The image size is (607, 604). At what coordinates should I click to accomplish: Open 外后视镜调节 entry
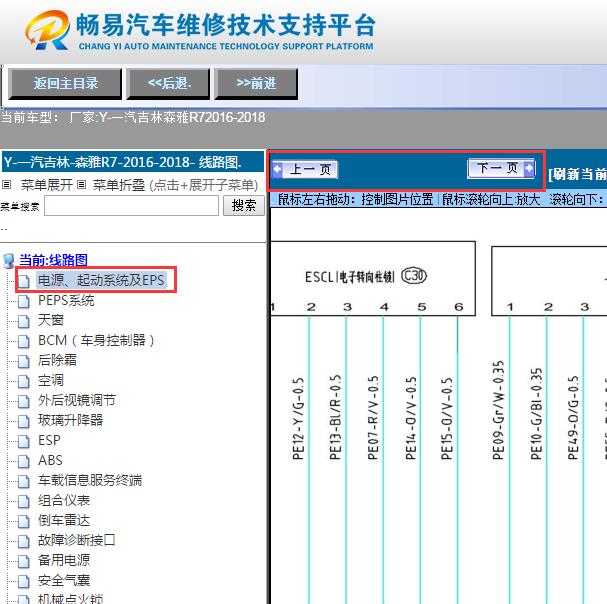[77, 400]
